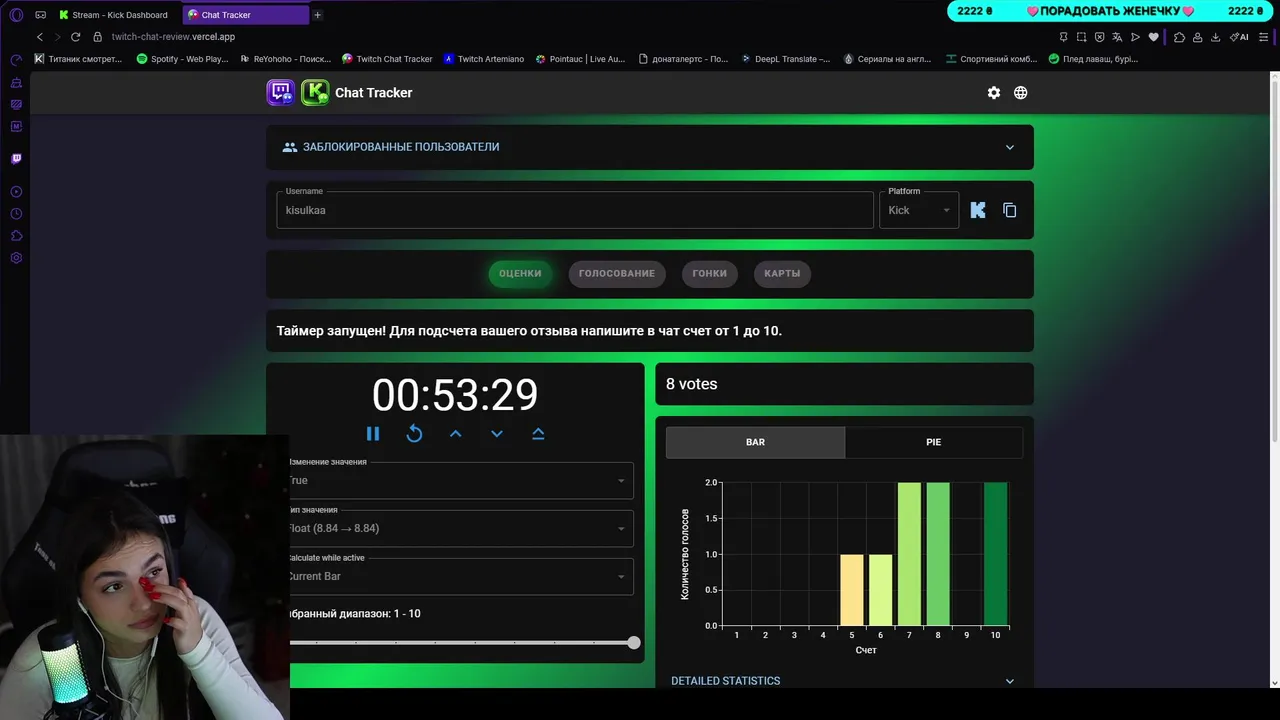
Task: Click the Kick connect icon beside Platform
Action: (x=978, y=210)
